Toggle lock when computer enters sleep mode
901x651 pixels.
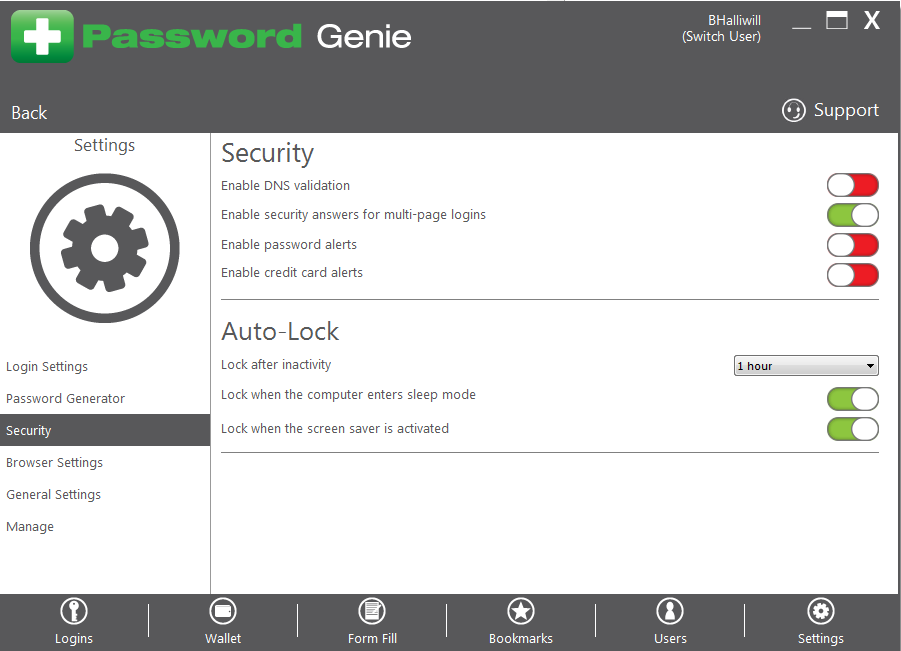pyautogui.click(x=853, y=399)
